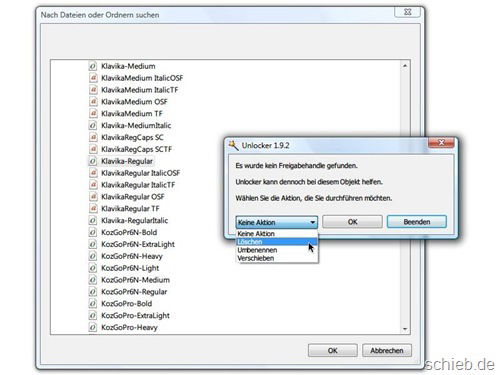Click the font icon beside KozGoPr6N-Heavy

93,256
